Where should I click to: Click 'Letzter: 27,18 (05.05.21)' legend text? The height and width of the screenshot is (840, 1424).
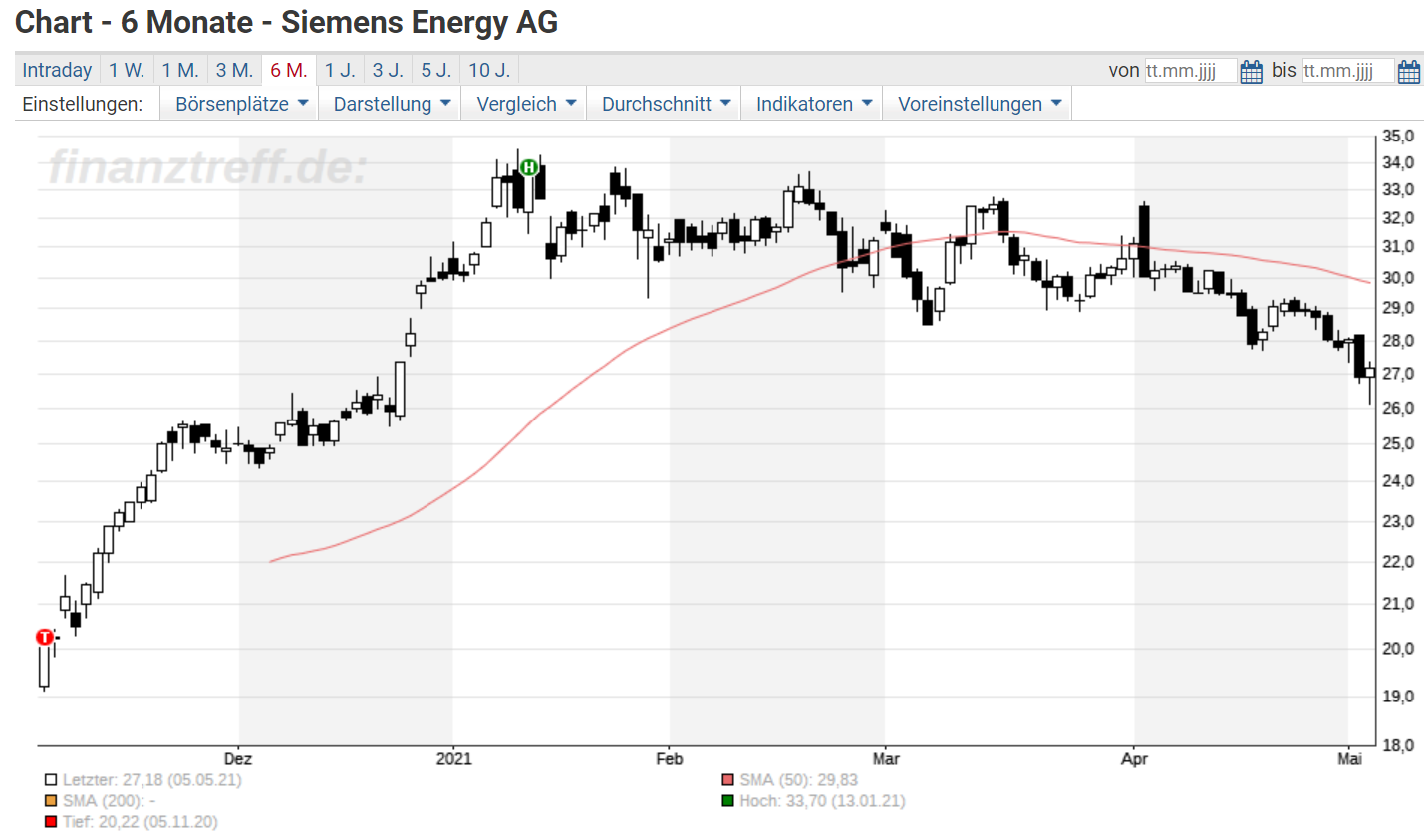click(152, 780)
